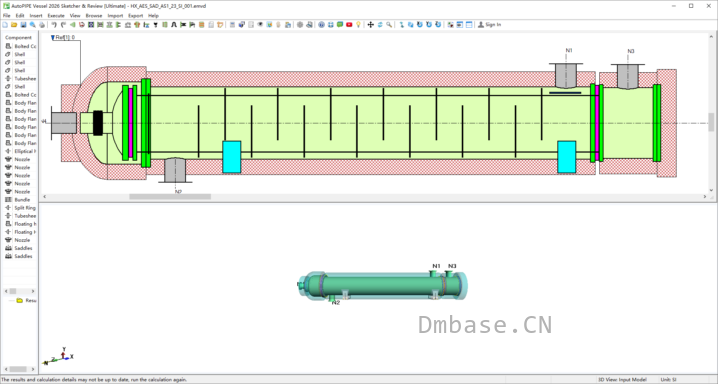This screenshot has width=718, height=384.
Task: Click the New file toolbar icon
Action: coord(5,25)
